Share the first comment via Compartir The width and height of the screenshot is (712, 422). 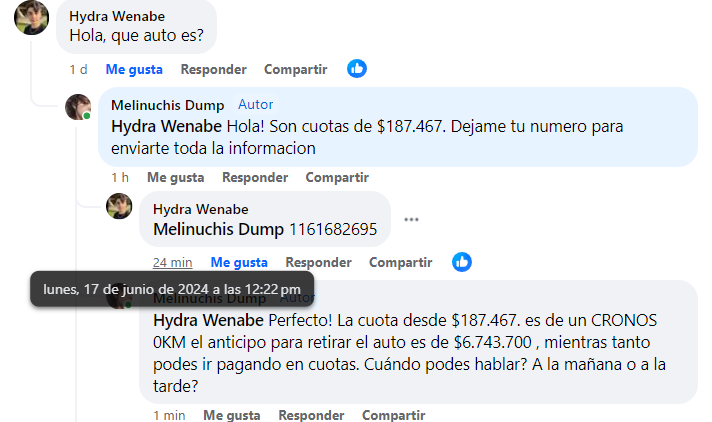click(x=296, y=70)
